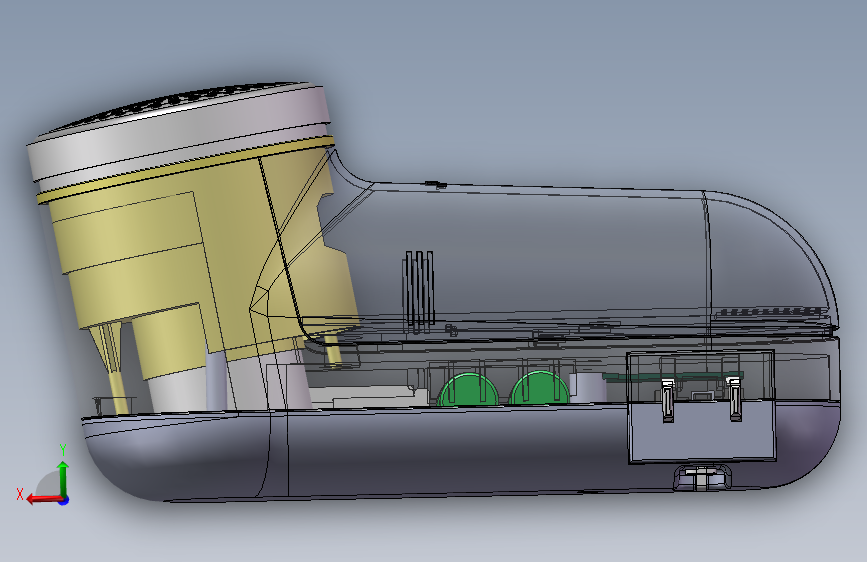Select the three vertical black ribs

pyautogui.click(x=419, y=288)
